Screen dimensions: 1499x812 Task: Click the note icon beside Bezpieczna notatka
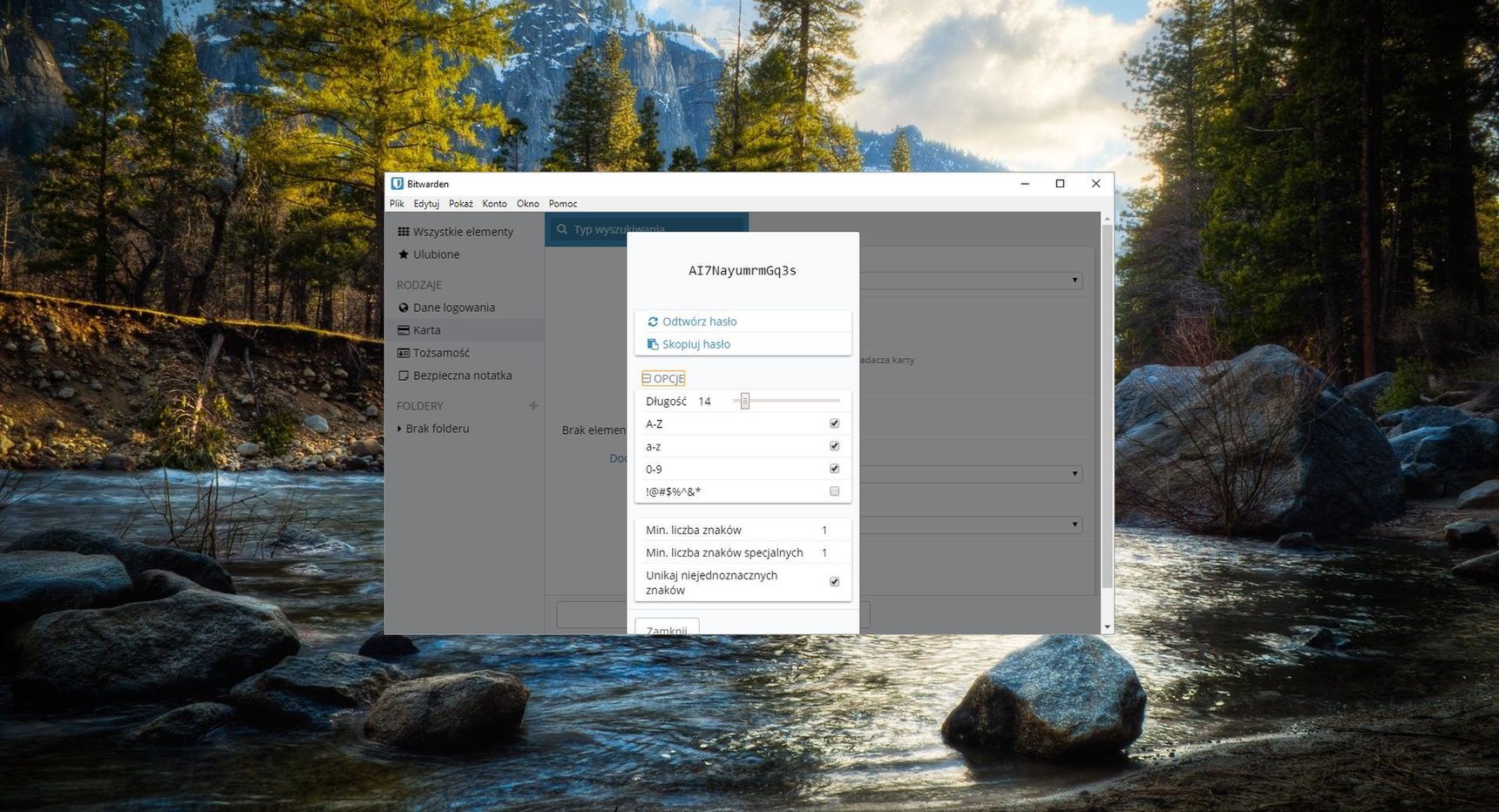click(404, 376)
